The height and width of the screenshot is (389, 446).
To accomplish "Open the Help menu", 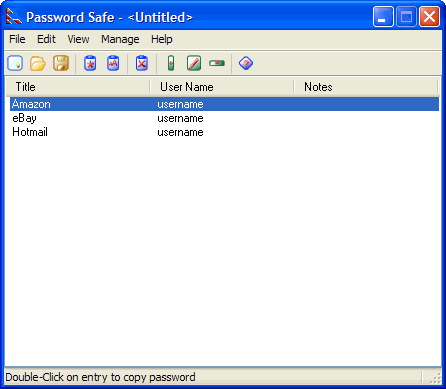I will (x=162, y=39).
